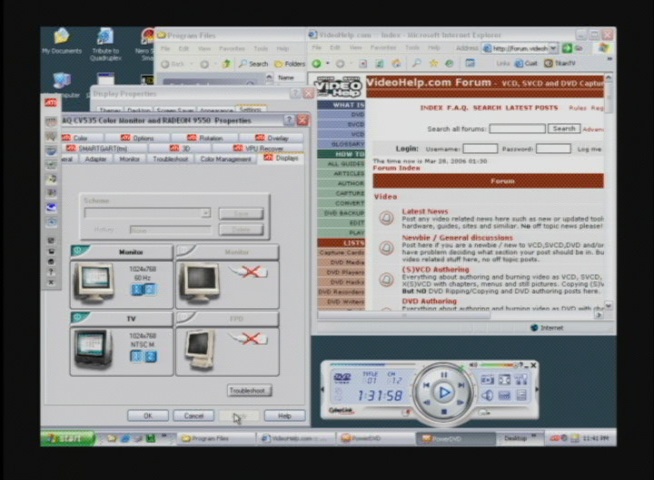Set TV as display 2 (NTSC M panel)
This screenshot has width=654, height=480.
(x=151, y=356)
